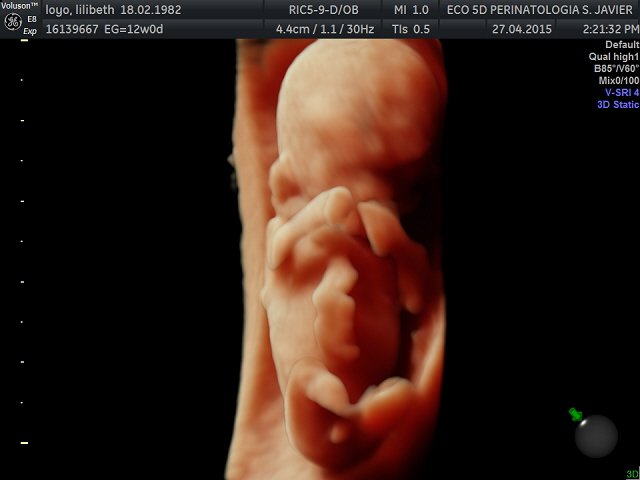The height and width of the screenshot is (480, 640).
Task: Click ECO 5D PERINATOLOGIA S. JAVIER title
Action: tap(540, 10)
